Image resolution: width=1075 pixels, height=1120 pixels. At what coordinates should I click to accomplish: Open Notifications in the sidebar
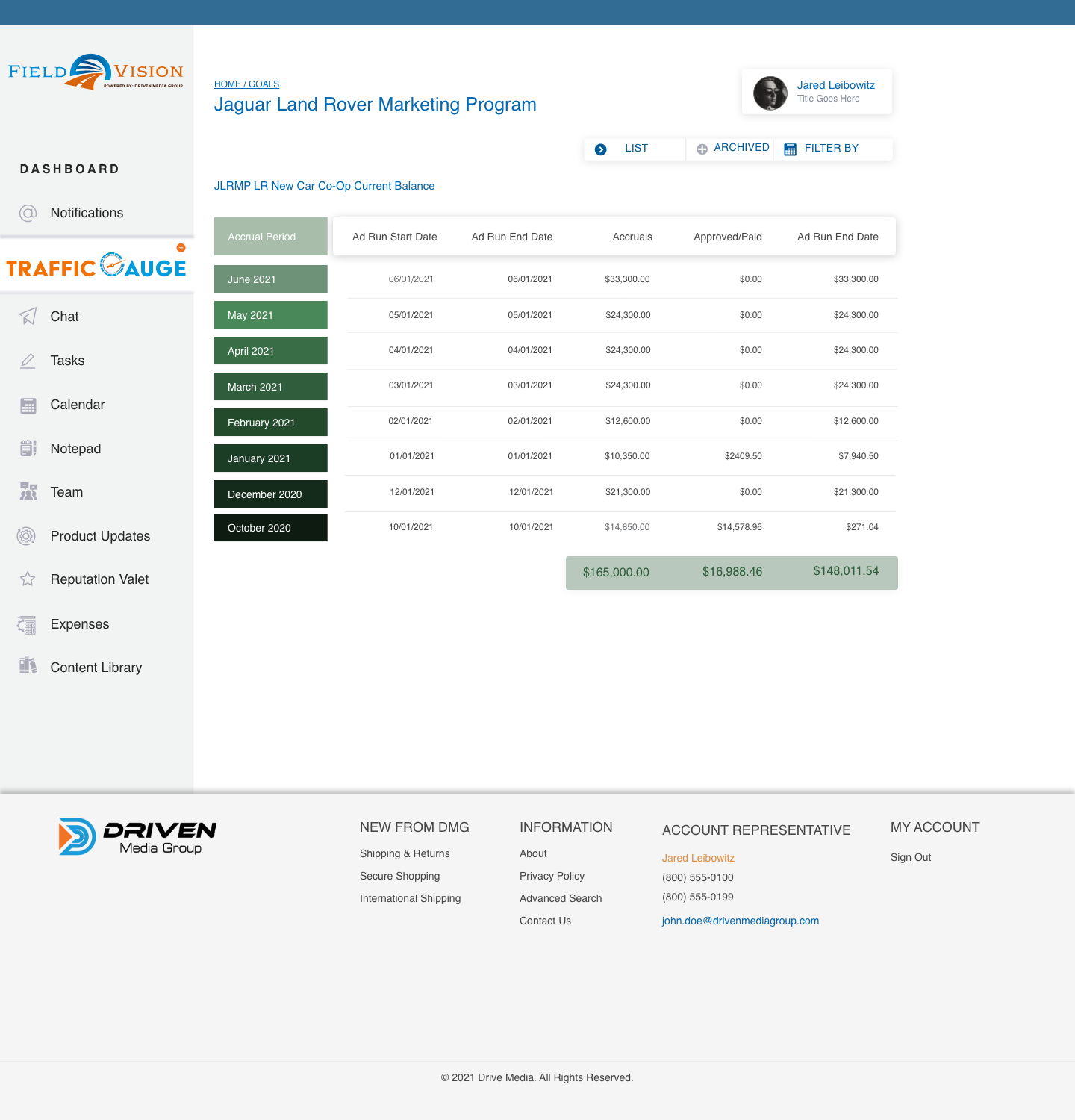[x=87, y=213]
